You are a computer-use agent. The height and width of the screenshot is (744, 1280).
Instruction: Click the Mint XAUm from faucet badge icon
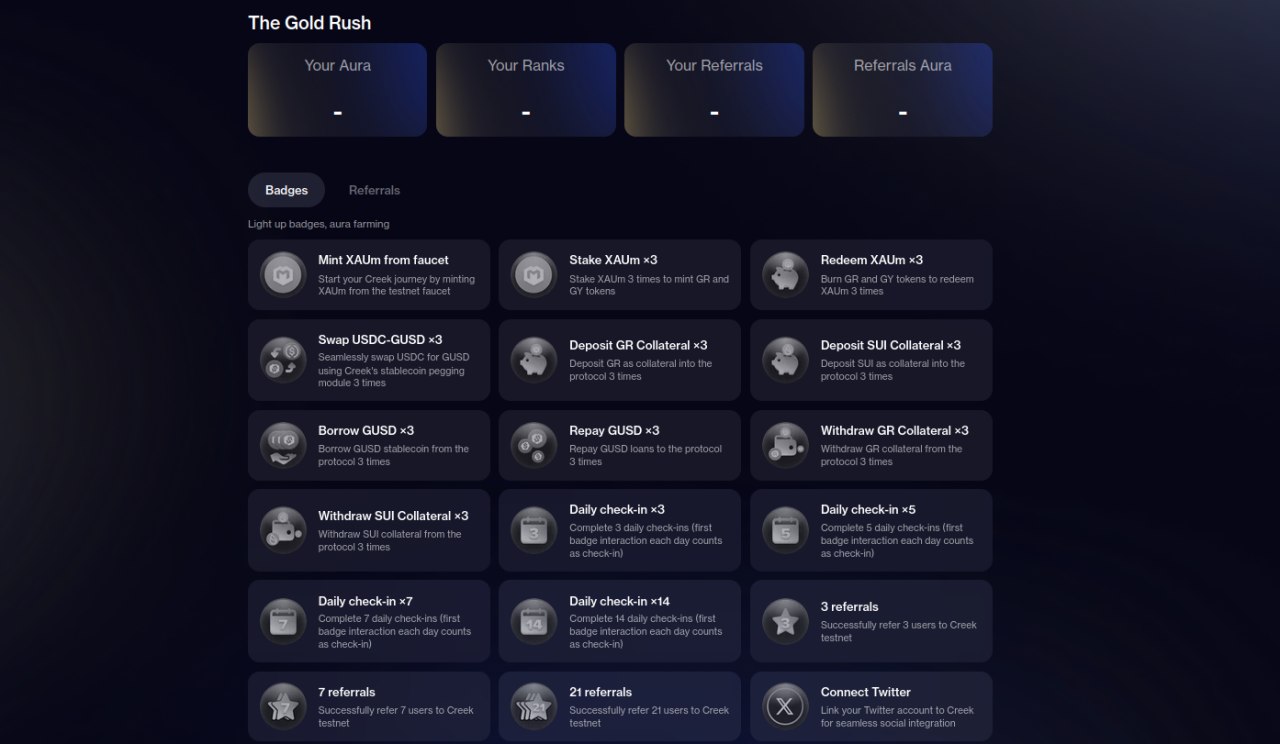tap(283, 274)
